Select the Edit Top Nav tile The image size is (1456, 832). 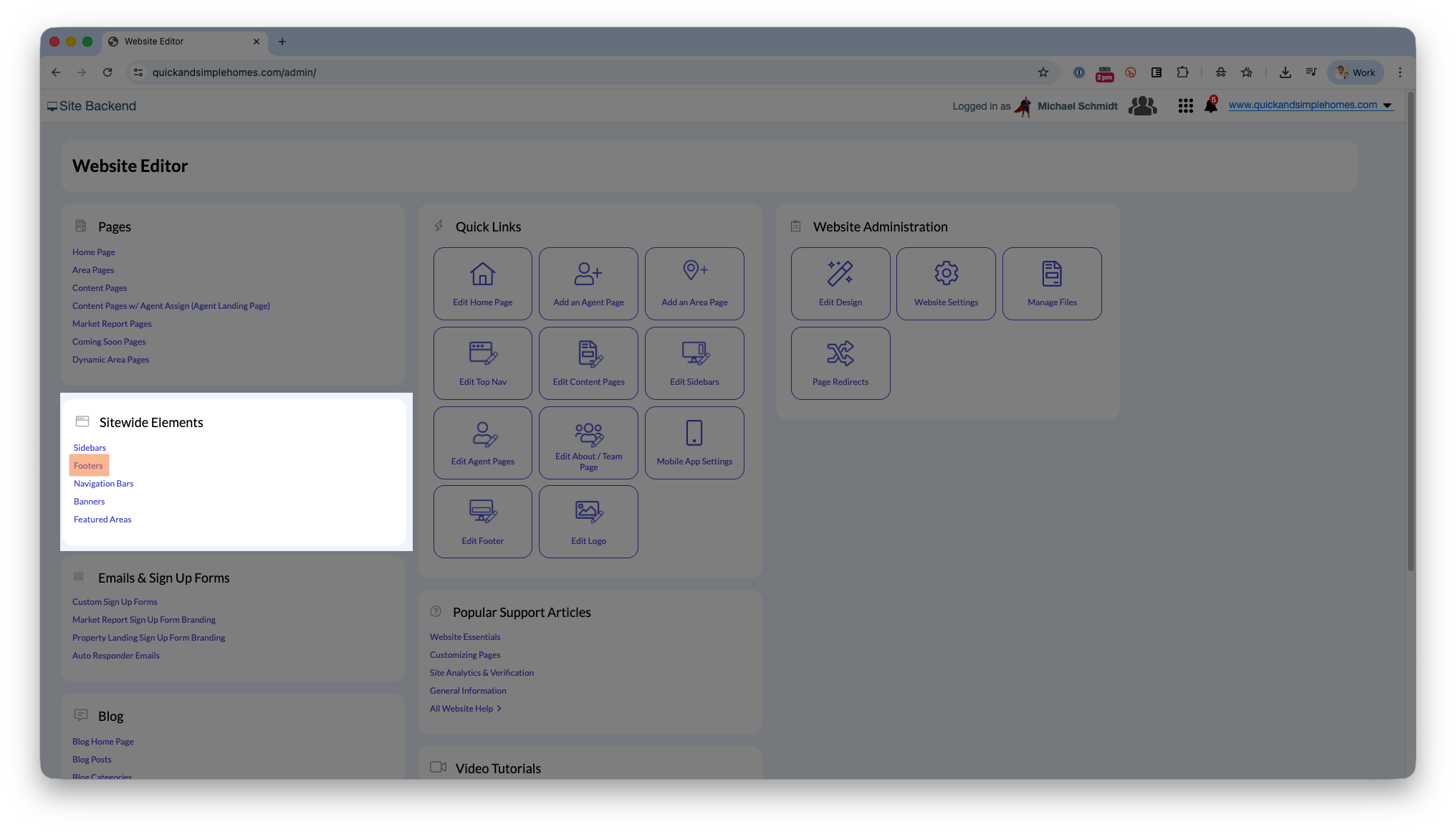pyautogui.click(x=482, y=363)
